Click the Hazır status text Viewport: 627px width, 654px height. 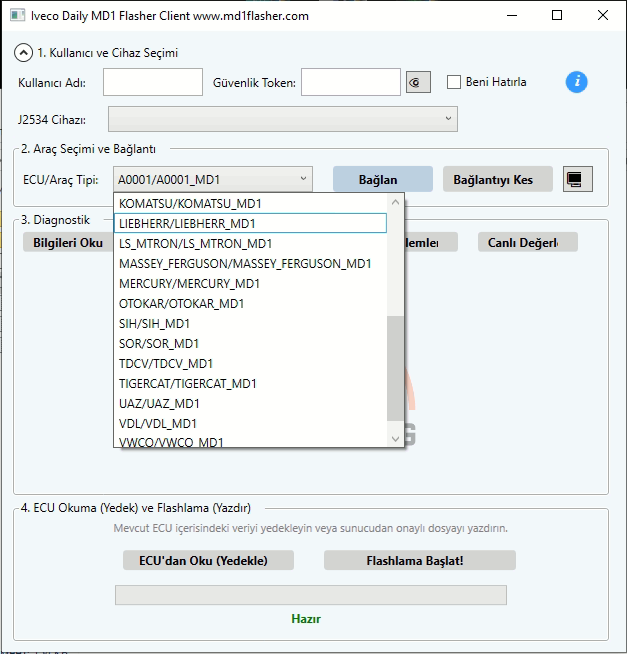[x=306, y=619]
